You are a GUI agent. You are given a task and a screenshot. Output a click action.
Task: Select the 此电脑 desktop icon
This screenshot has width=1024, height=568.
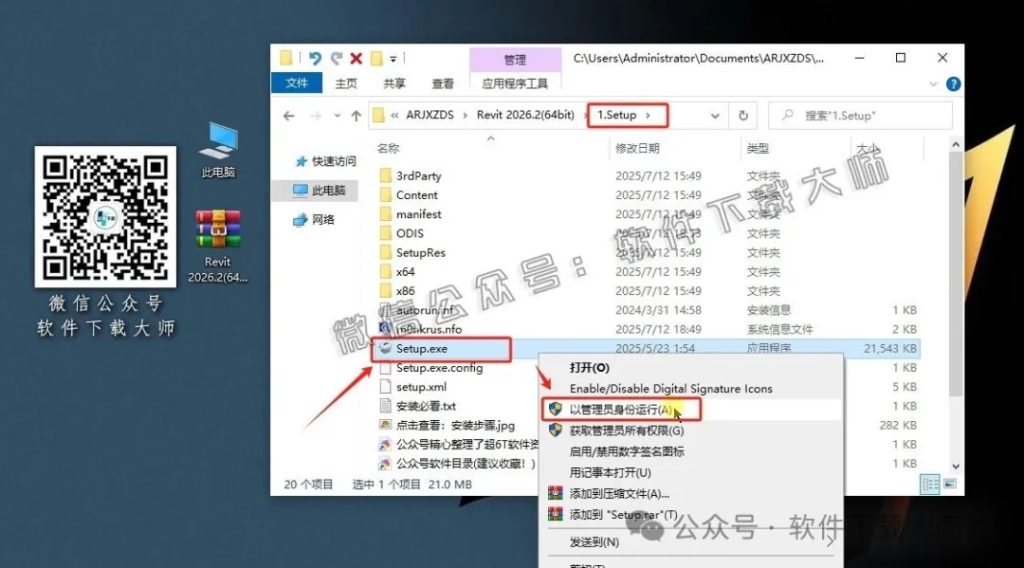pos(218,150)
